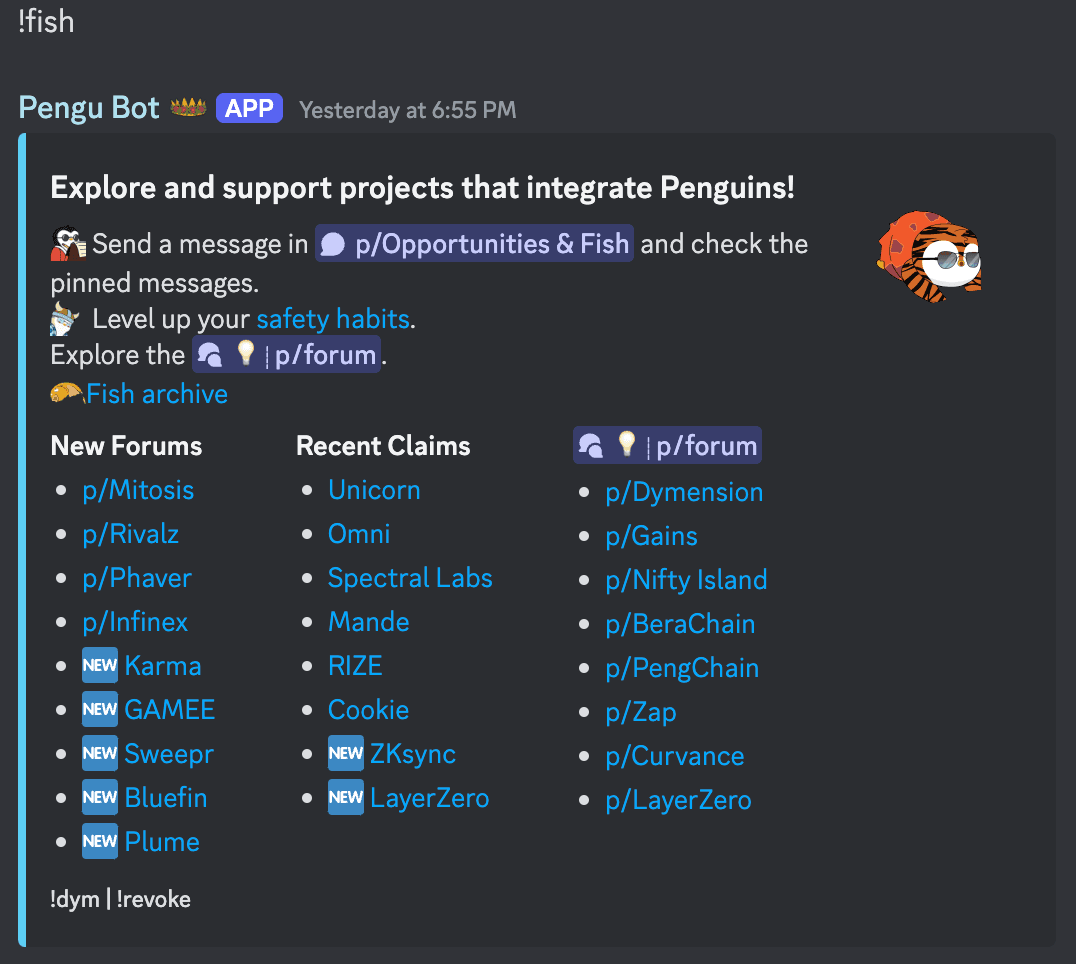This screenshot has width=1076, height=964.
Task: Open the p/forum column header mention
Action: pos(667,445)
